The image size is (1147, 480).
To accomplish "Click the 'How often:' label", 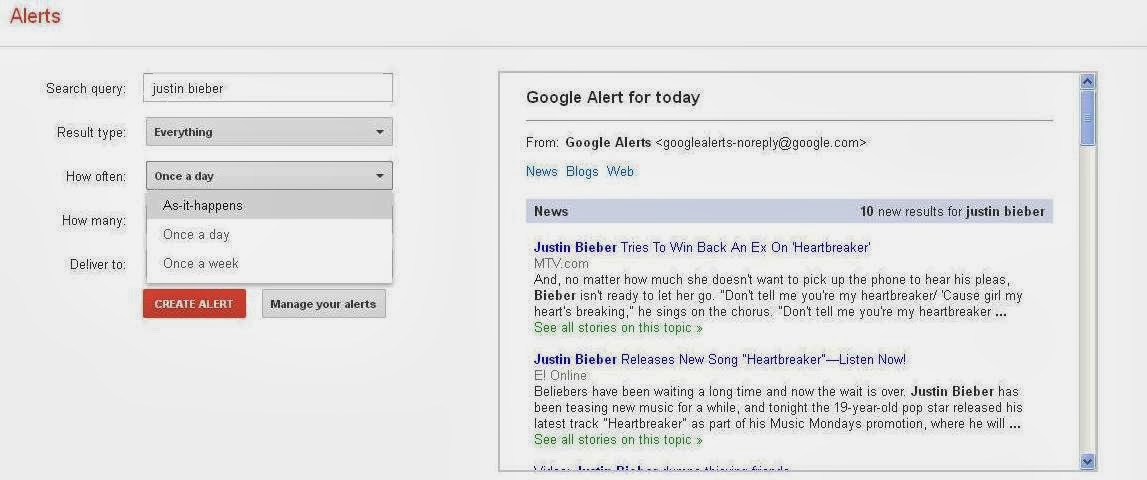I will click(96, 176).
